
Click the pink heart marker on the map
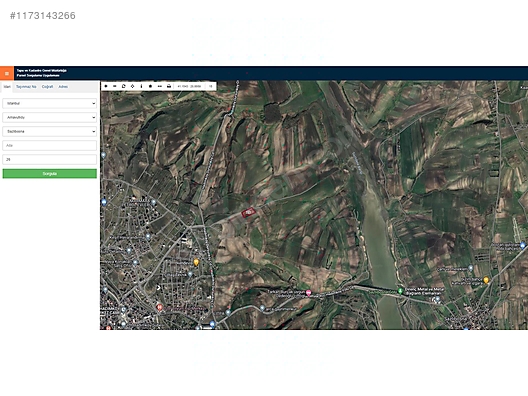[x=308, y=293]
